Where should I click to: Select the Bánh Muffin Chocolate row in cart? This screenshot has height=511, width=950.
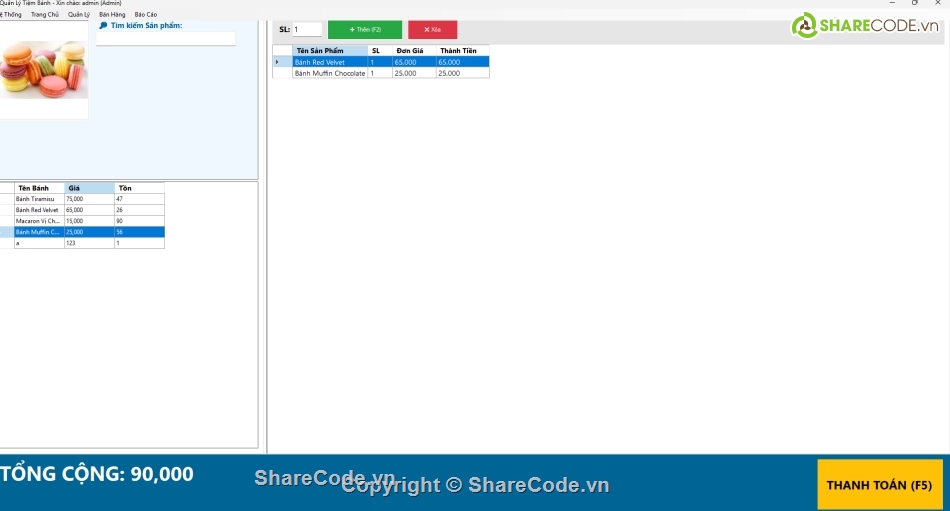[330, 73]
